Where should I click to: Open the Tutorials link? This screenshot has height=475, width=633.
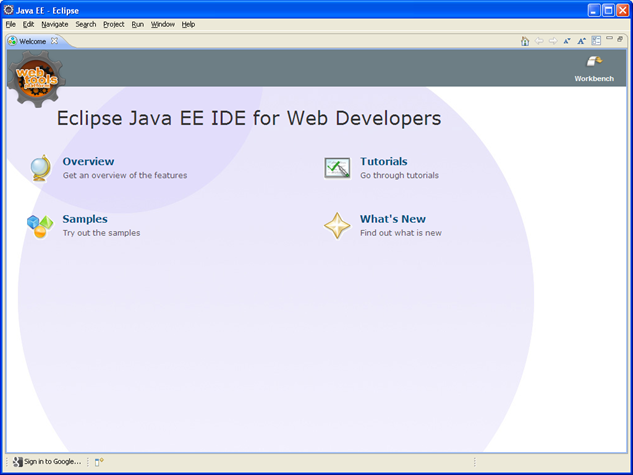pyautogui.click(x=384, y=161)
